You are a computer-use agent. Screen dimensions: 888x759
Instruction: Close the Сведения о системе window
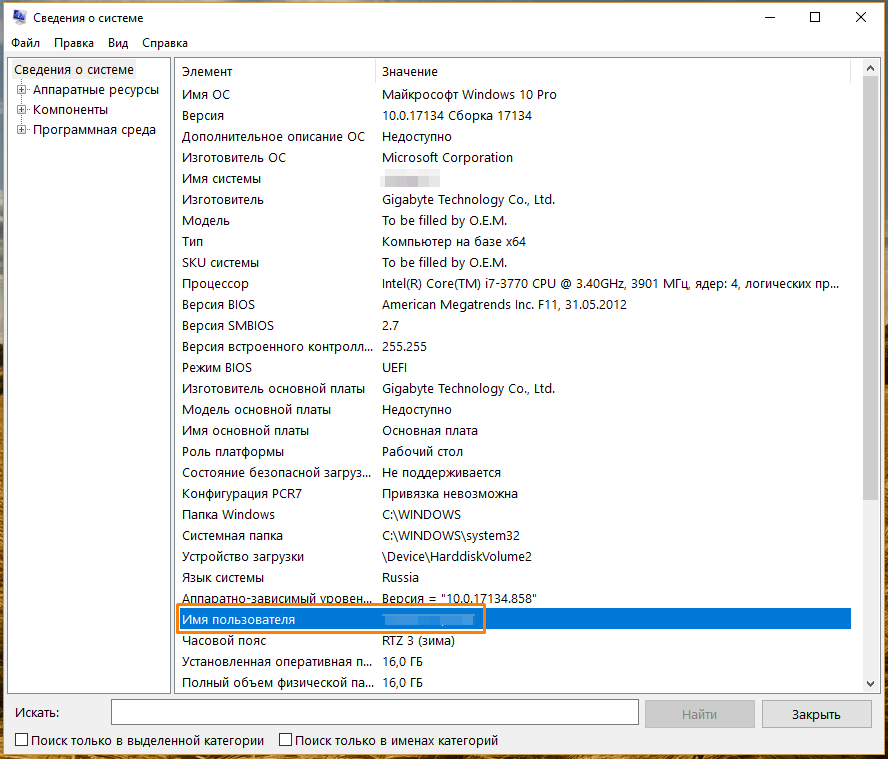click(x=861, y=18)
